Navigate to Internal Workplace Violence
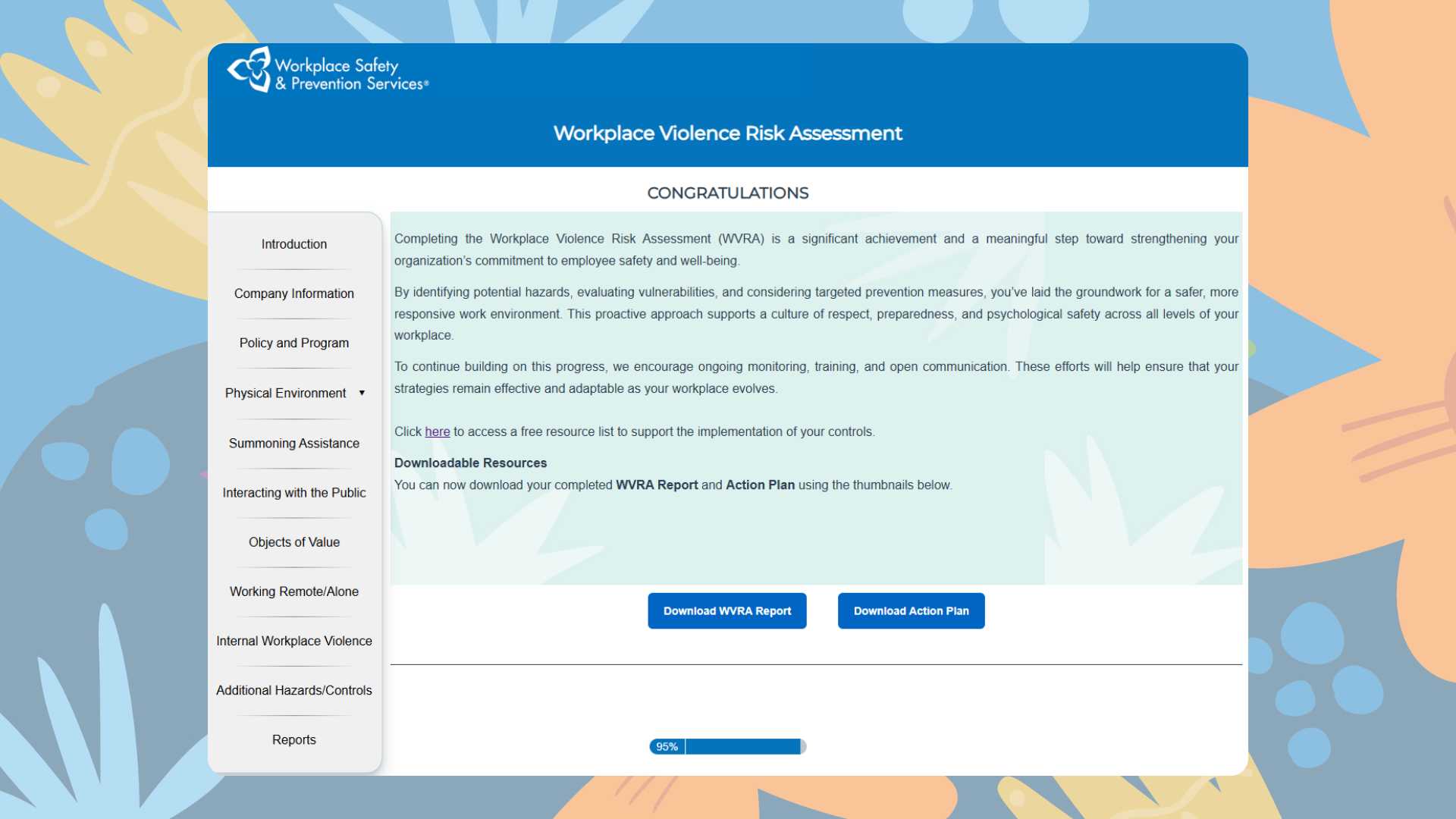The width and height of the screenshot is (1456, 819). (293, 641)
